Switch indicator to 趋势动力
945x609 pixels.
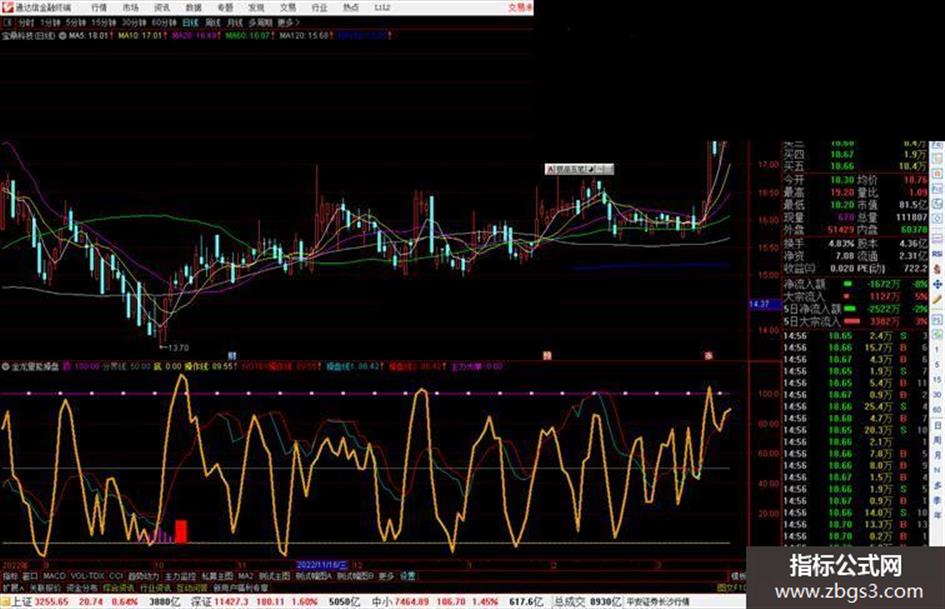(x=143, y=576)
